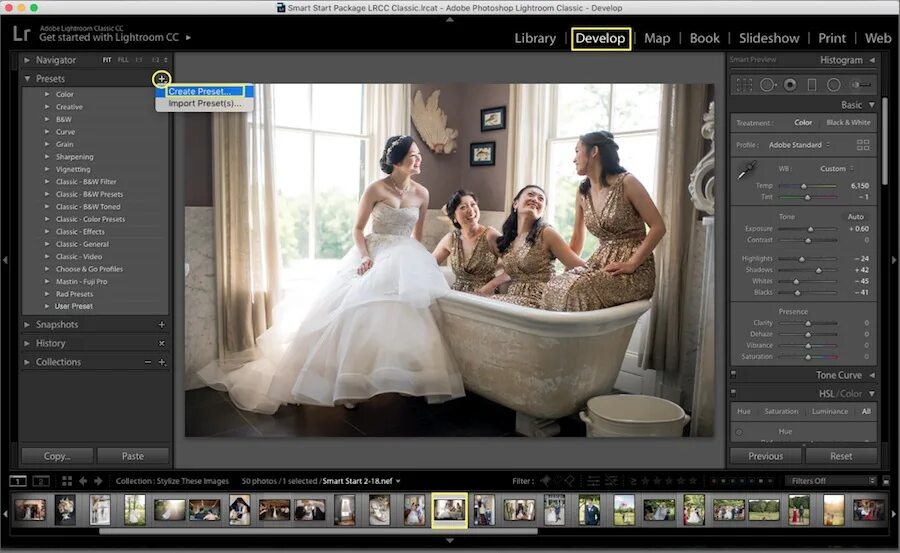The image size is (900, 553).
Task: Set Navigator zoom to 1:1
Action: pyautogui.click(x=139, y=60)
